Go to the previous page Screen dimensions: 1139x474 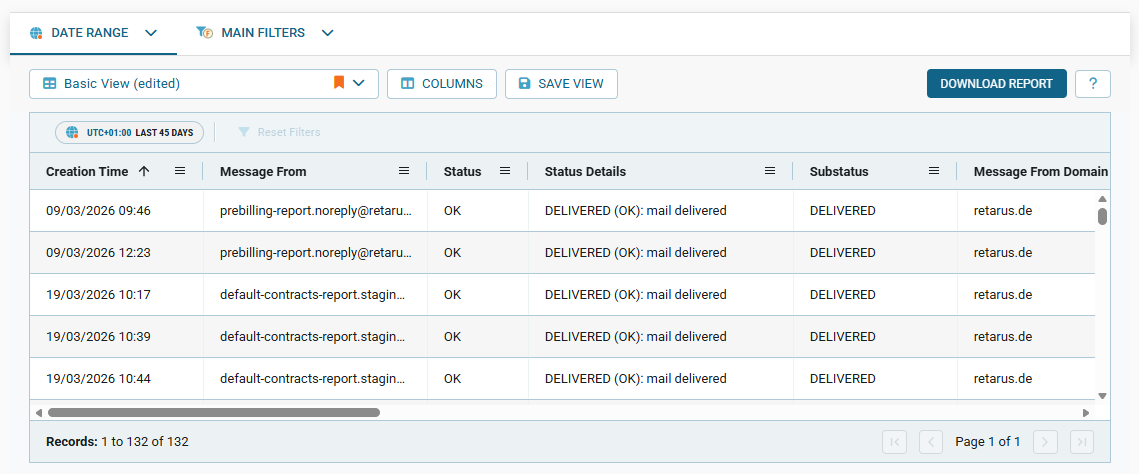click(x=931, y=441)
